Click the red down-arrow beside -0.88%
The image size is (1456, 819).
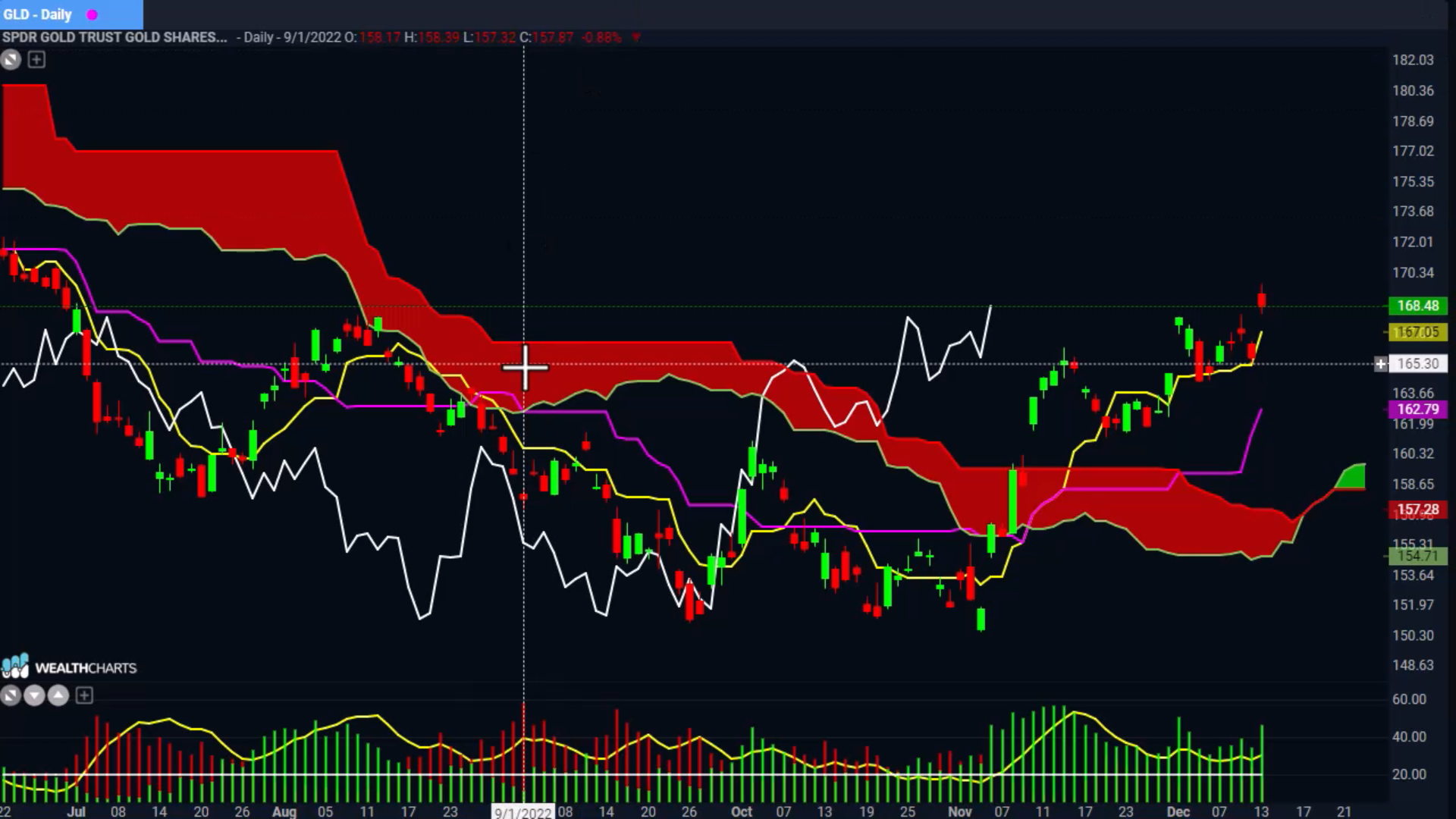635,37
